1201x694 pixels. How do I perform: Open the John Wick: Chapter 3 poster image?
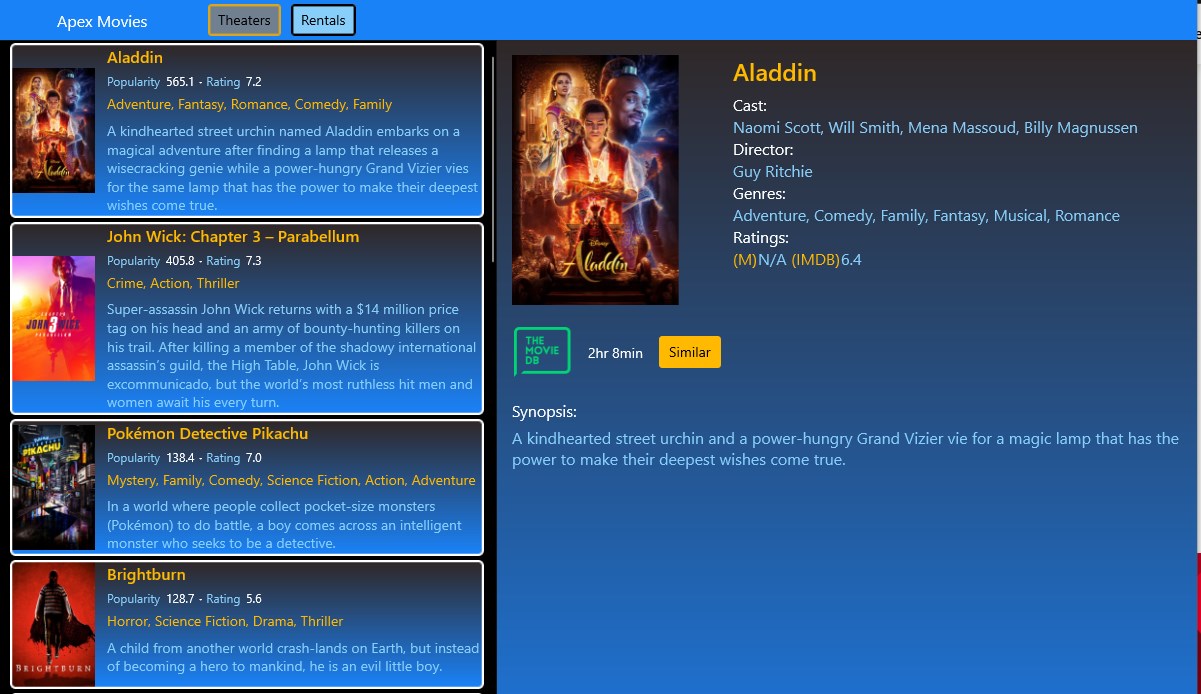53,318
